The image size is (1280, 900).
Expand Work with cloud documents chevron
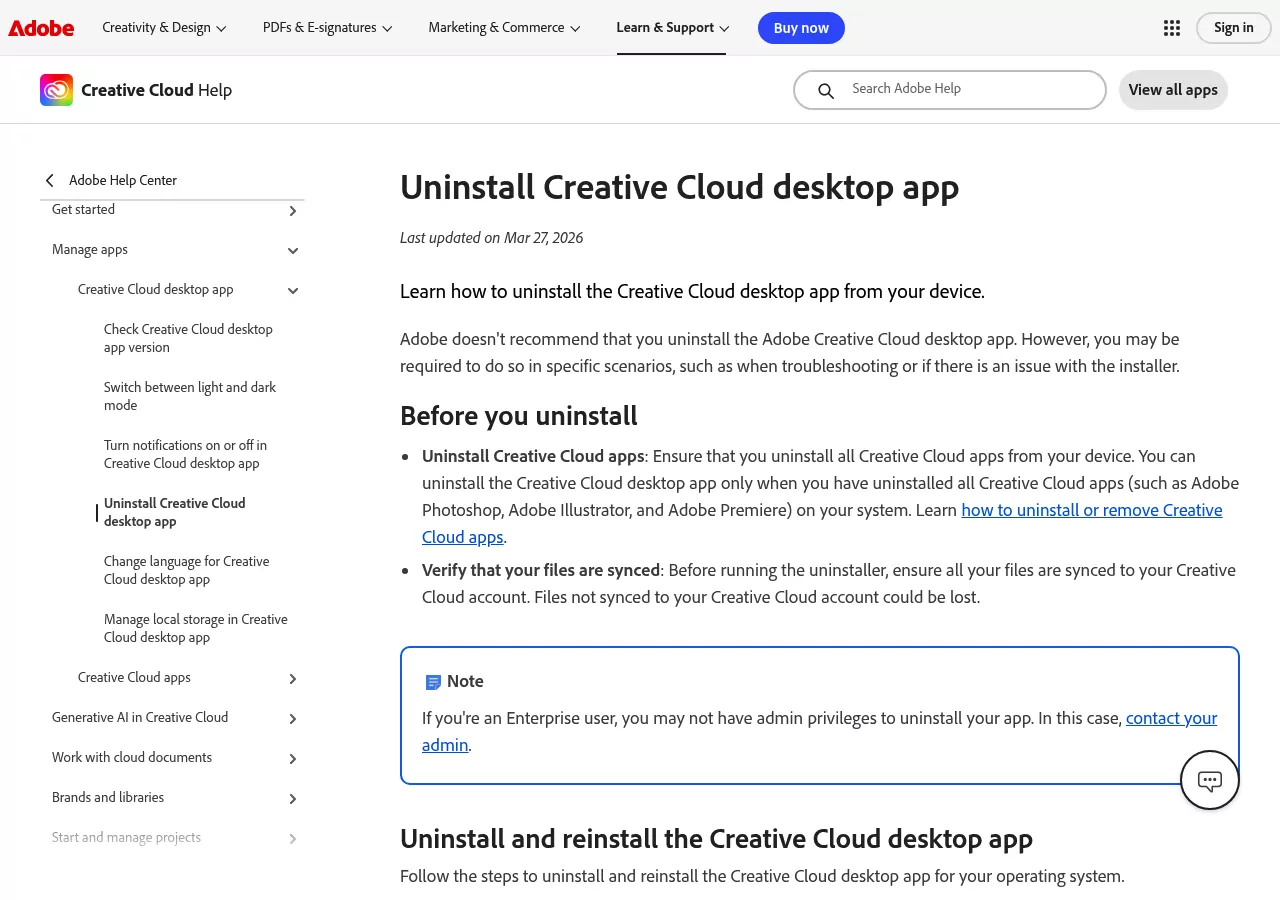pos(293,759)
